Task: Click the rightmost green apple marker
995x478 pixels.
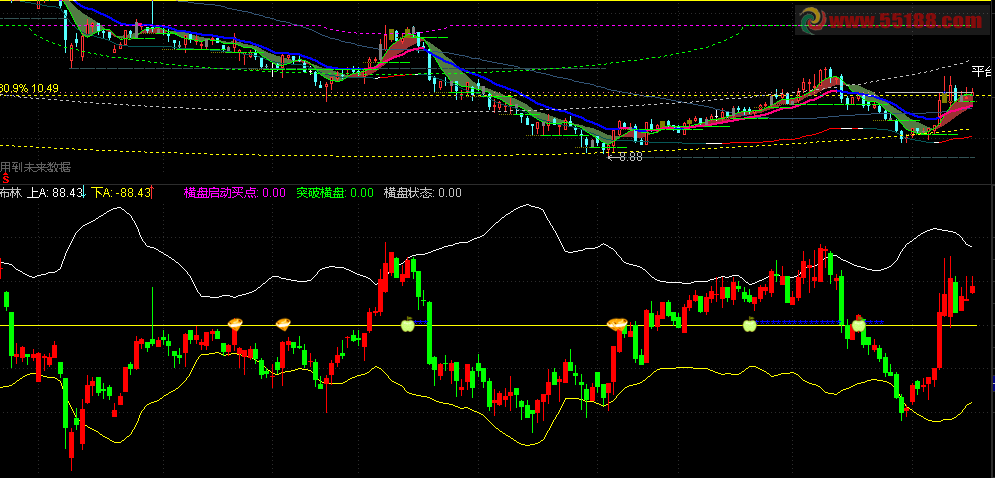Action: (858, 323)
